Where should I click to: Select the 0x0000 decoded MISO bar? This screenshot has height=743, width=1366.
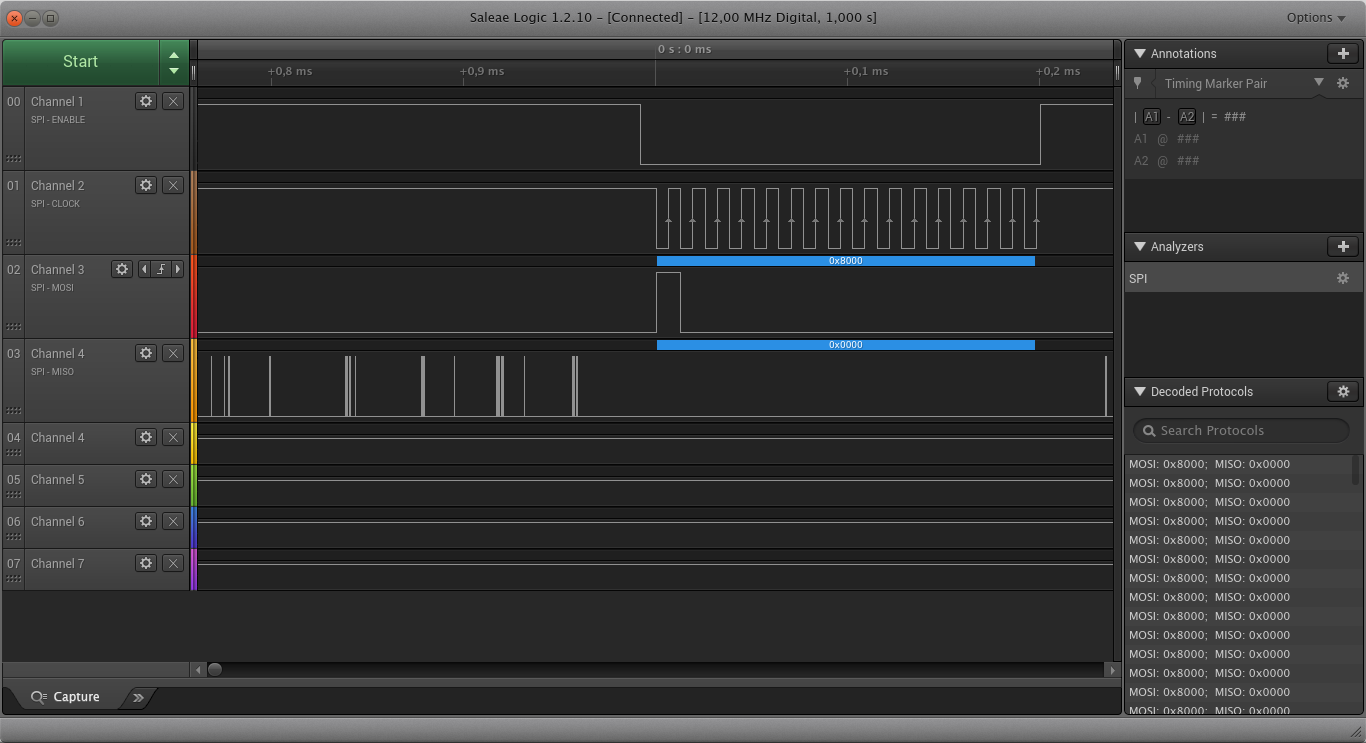(845, 345)
